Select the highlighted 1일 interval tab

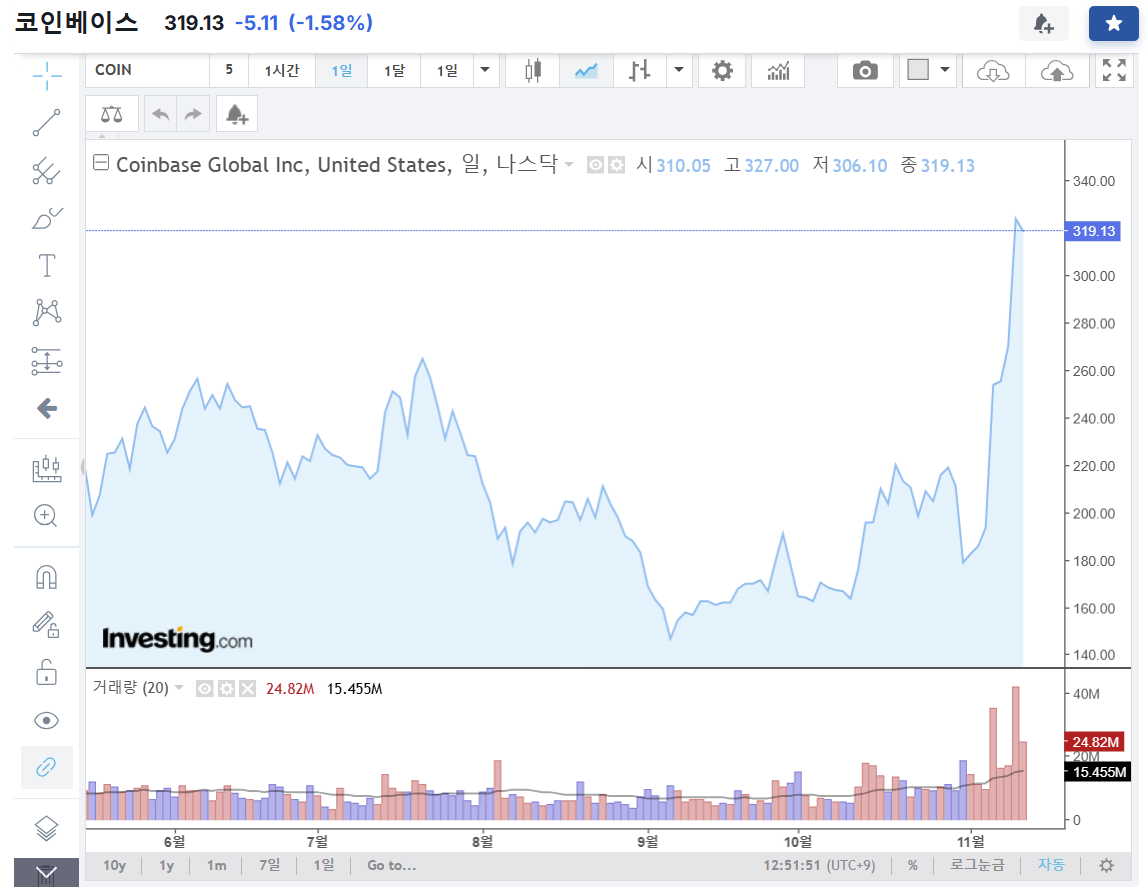tap(341, 70)
